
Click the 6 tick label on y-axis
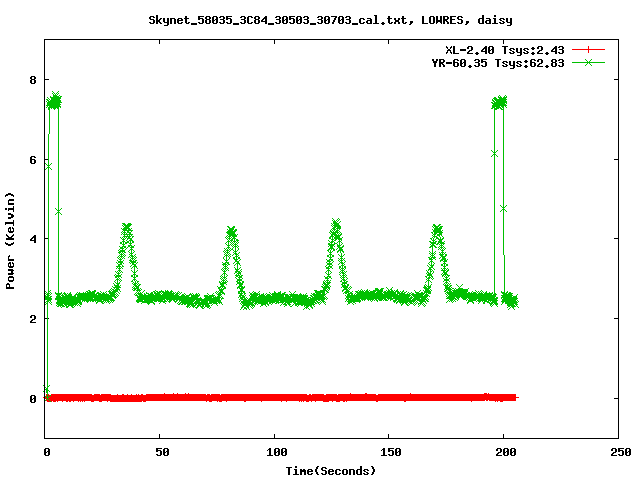click(33, 159)
